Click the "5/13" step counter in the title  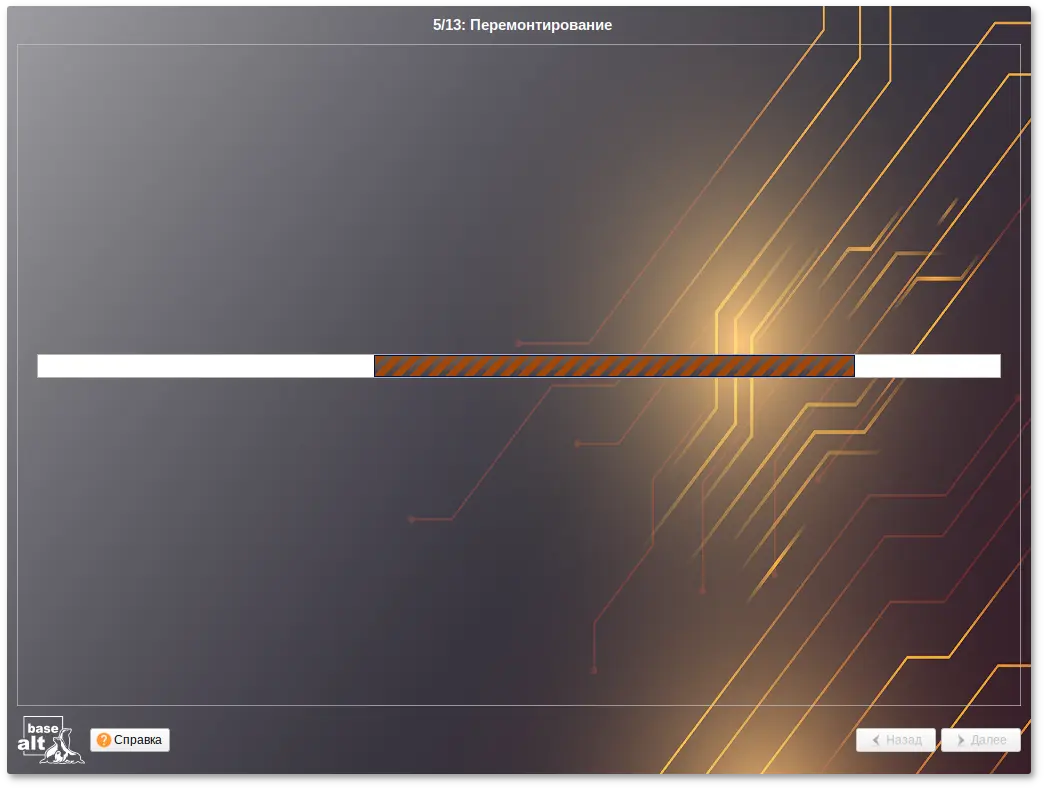pos(448,25)
